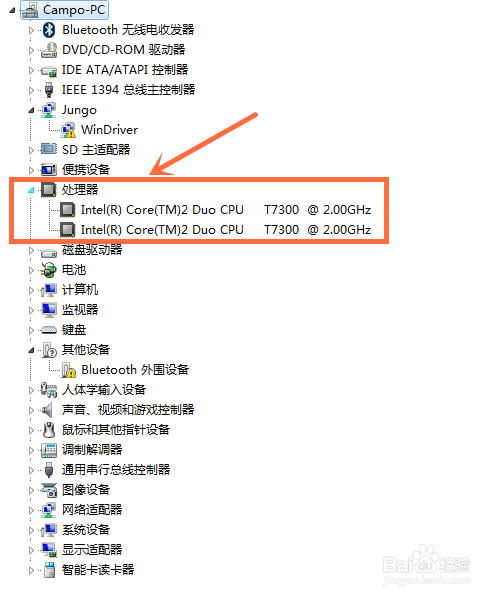
Task: Collapse the Jungo tree node
Action: pos(31,110)
